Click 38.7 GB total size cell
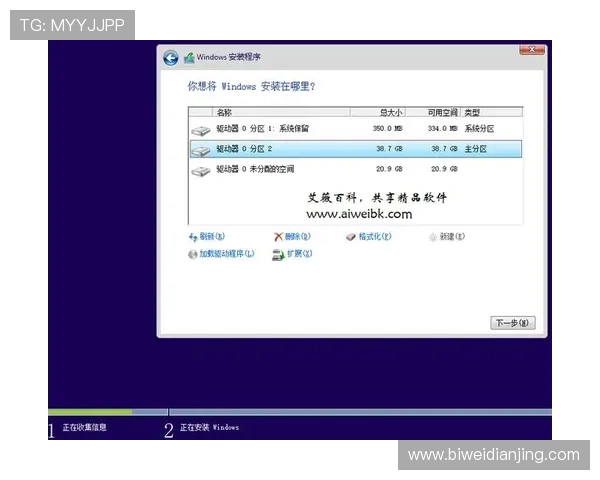The image size is (600, 480). pyautogui.click(x=389, y=149)
